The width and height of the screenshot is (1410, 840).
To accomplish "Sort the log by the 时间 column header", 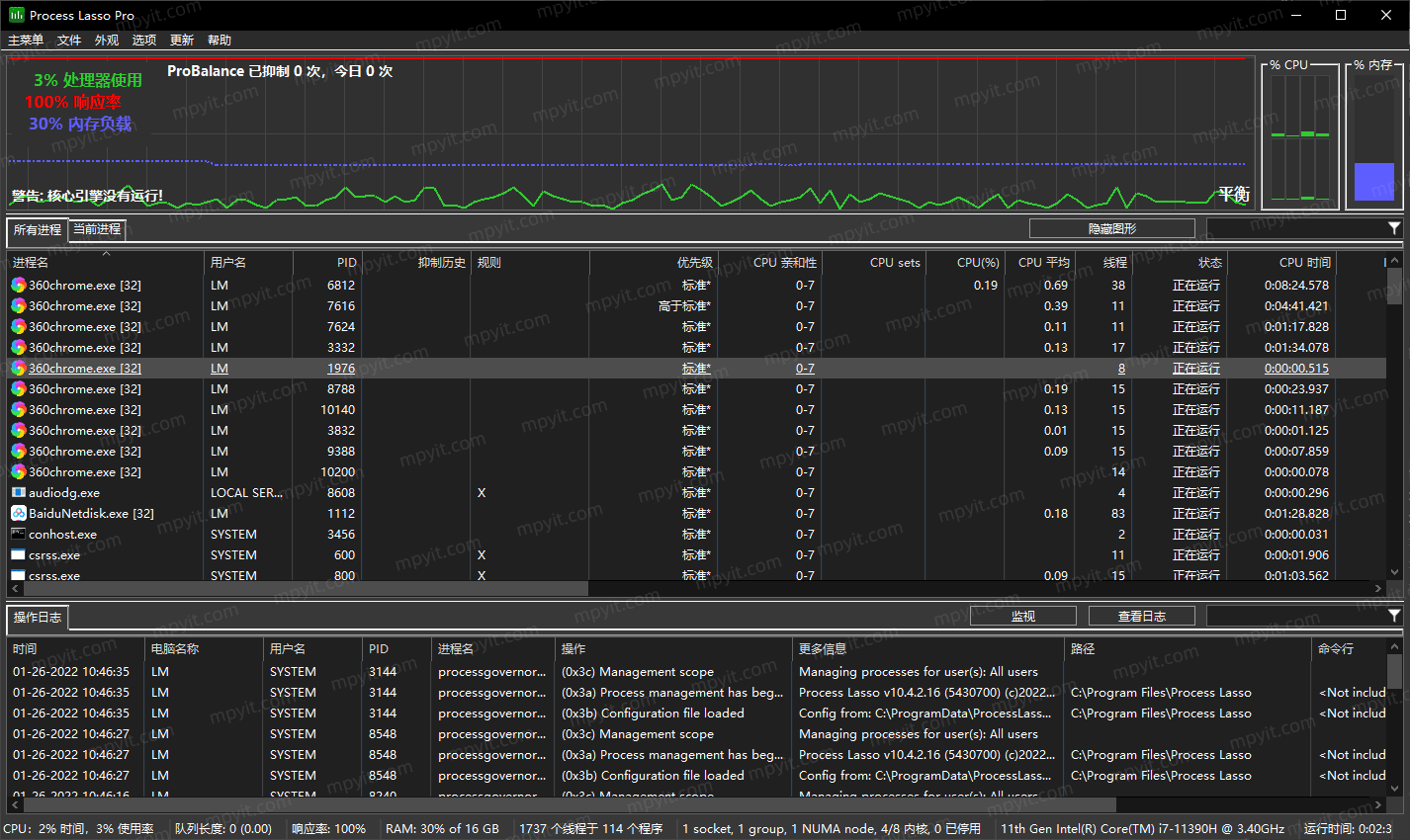I will tap(76, 648).
